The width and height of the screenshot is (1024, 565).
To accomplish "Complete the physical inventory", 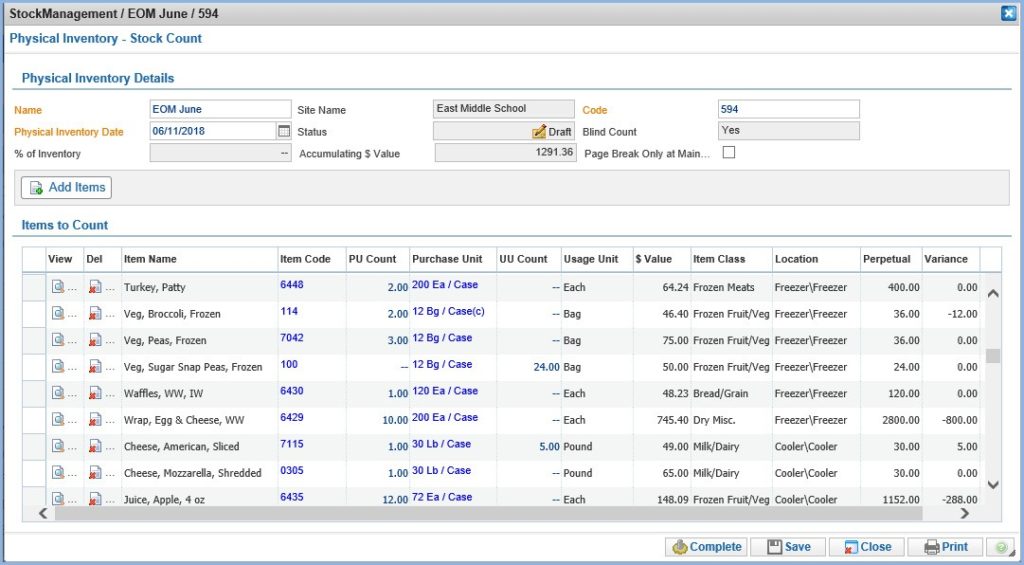I will tap(706, 547).
